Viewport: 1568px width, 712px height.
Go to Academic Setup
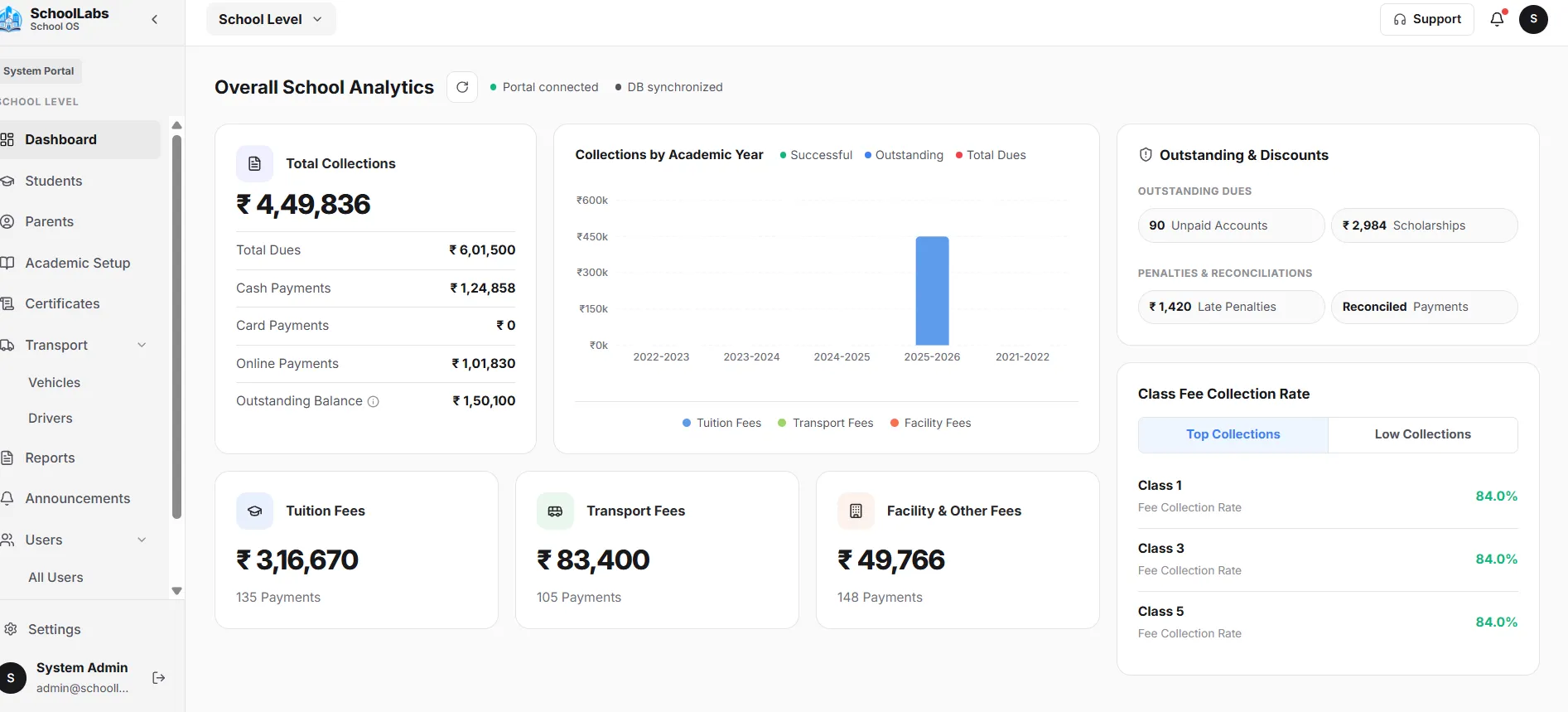[80, 263]
